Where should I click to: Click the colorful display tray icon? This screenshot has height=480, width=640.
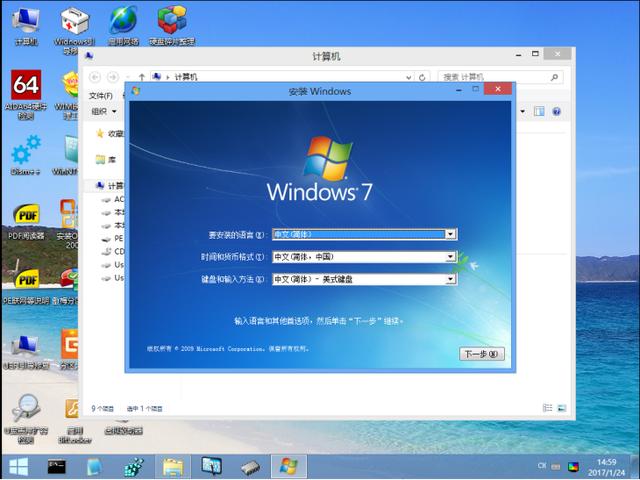click(x=573, y=467)
